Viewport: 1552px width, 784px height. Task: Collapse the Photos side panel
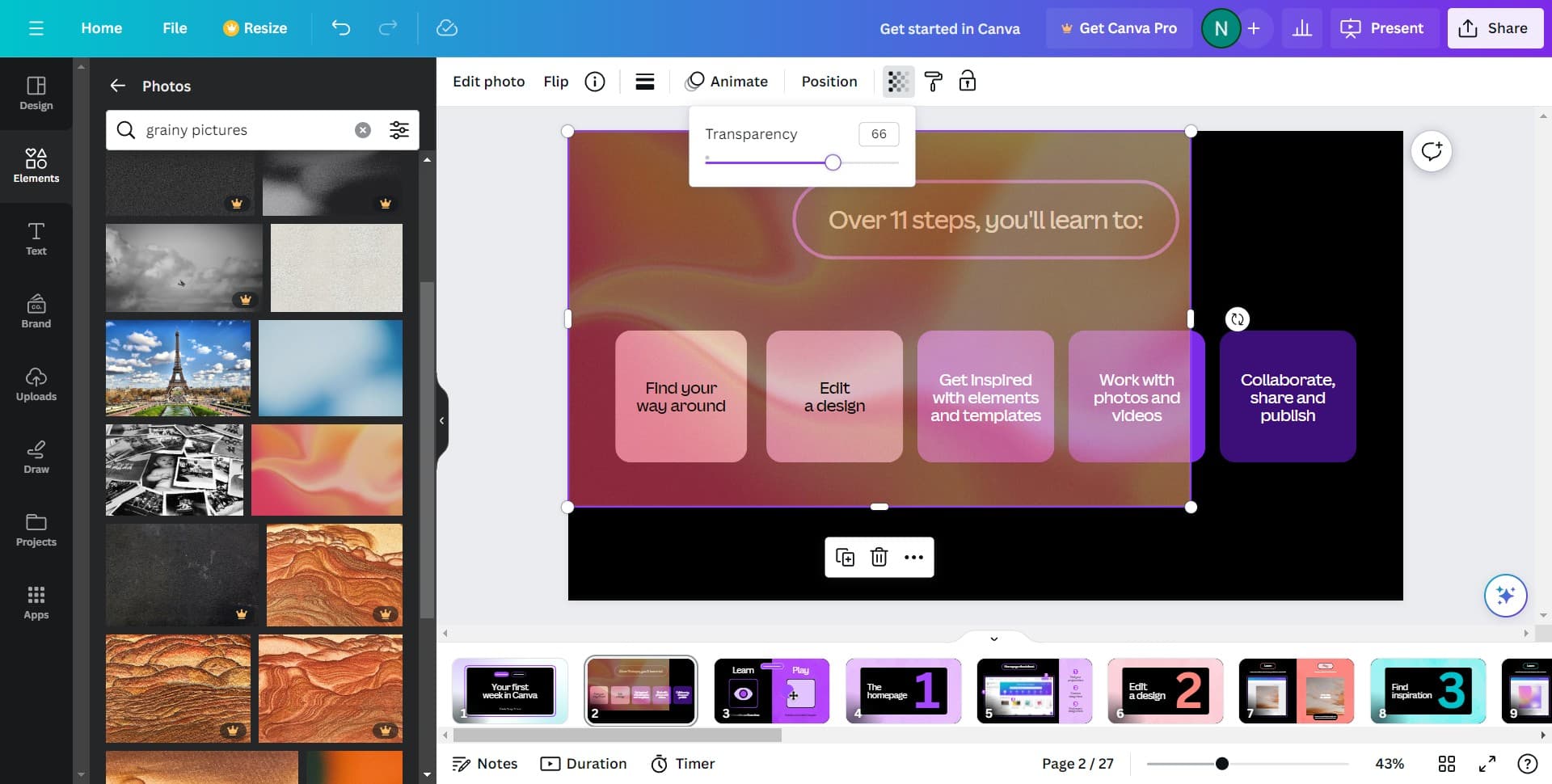[441, 420]
